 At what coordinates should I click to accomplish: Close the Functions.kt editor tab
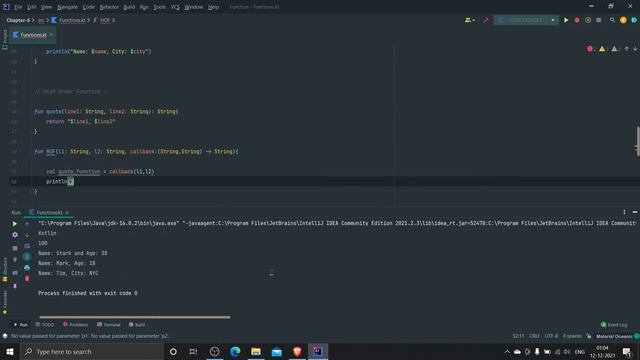[x=51, y=35]
